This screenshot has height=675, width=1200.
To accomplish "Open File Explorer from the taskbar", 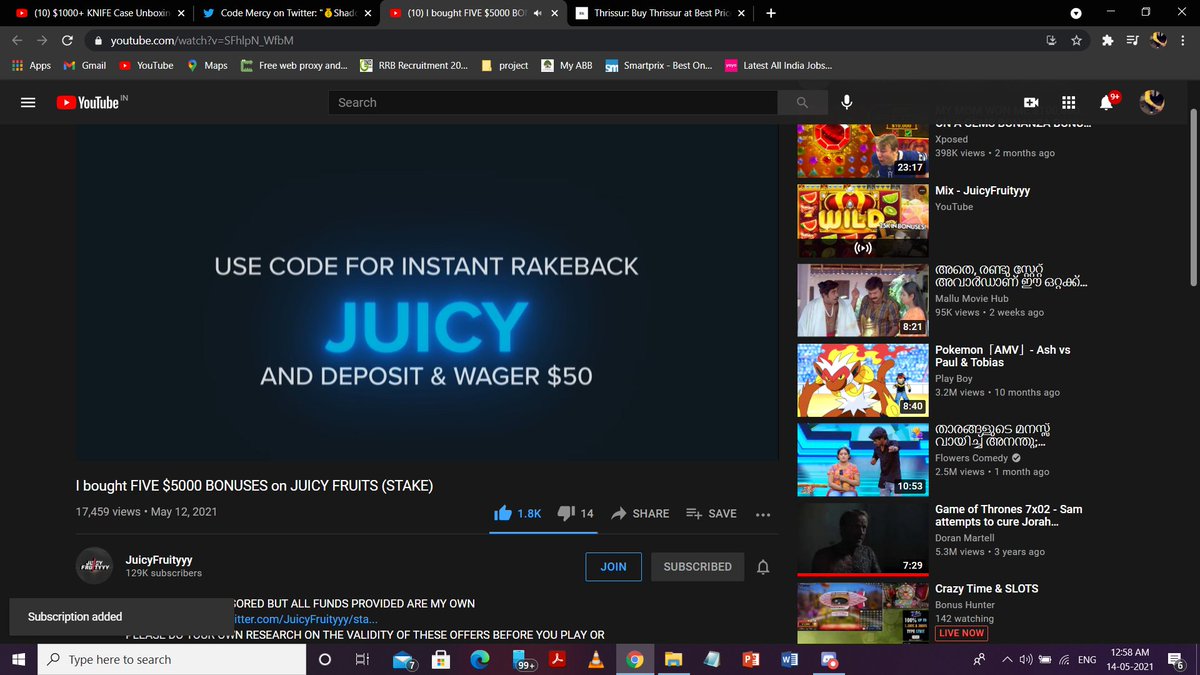I will [x=672, y=660].
